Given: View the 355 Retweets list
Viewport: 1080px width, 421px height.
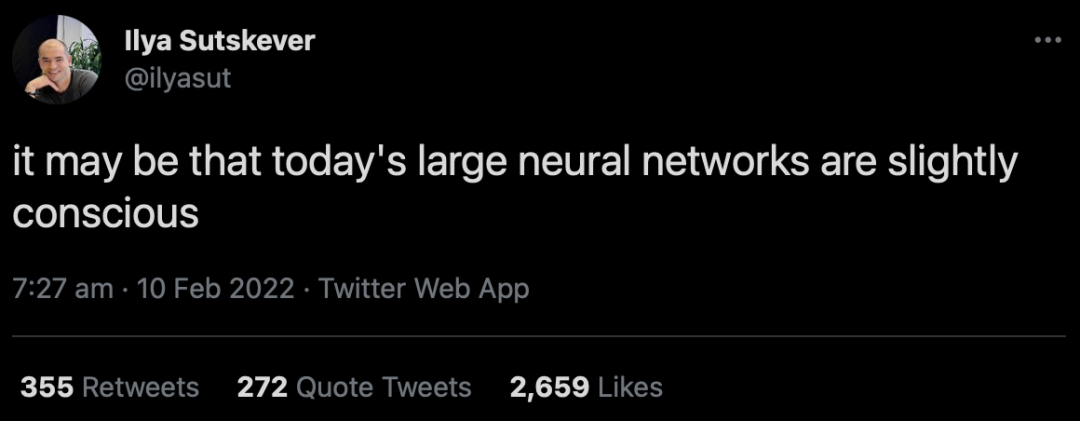Looking at the screenshot, I should point(109,387).
